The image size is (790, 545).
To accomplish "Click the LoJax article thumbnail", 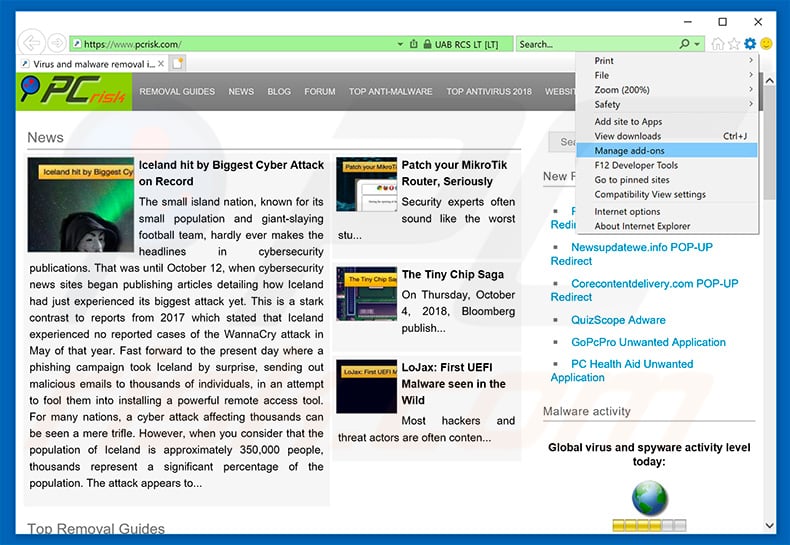I will [x=366, y=386].
